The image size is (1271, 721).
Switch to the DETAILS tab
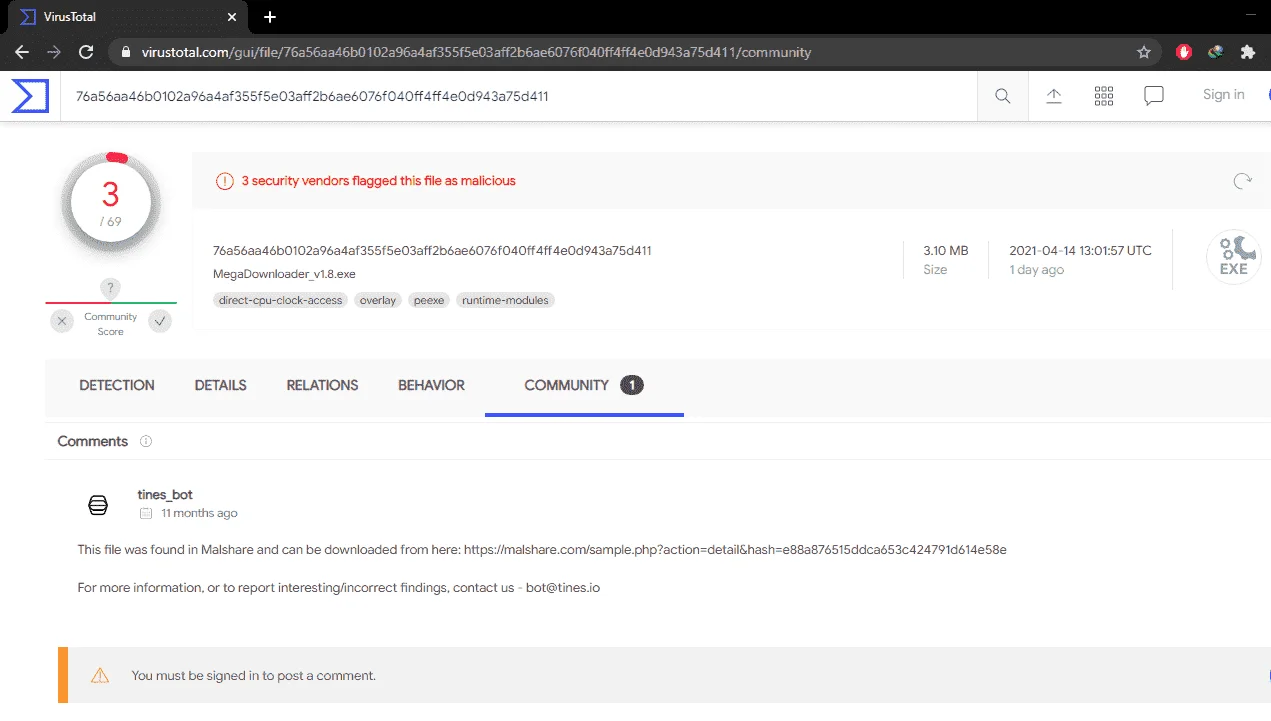[x=221, y=385]
